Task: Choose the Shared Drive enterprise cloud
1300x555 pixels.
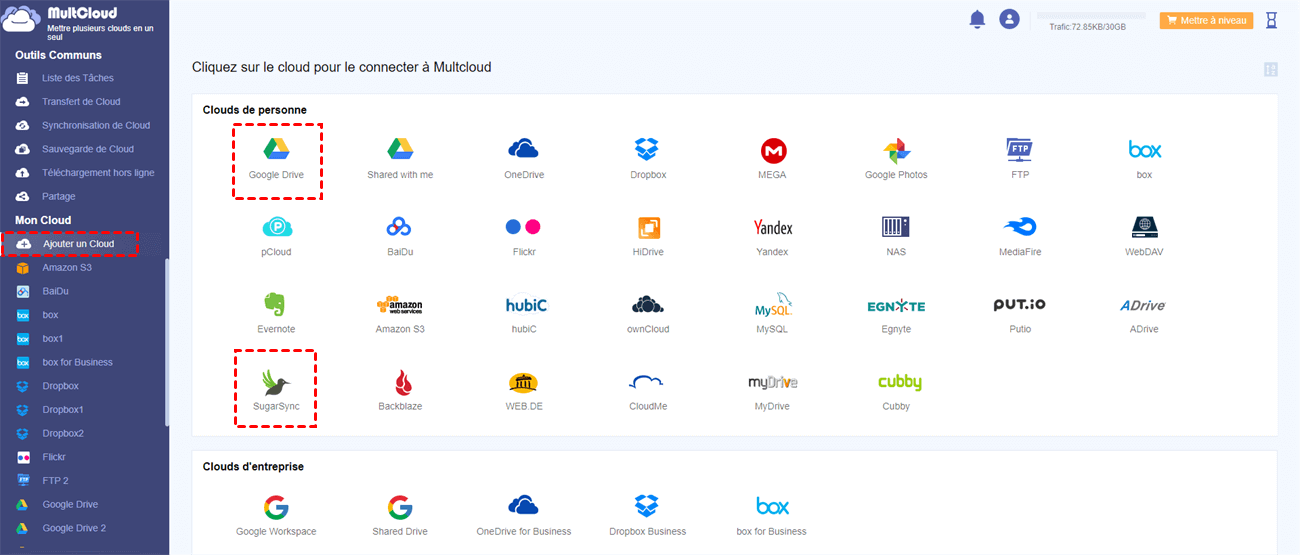Action: [400, 507]
